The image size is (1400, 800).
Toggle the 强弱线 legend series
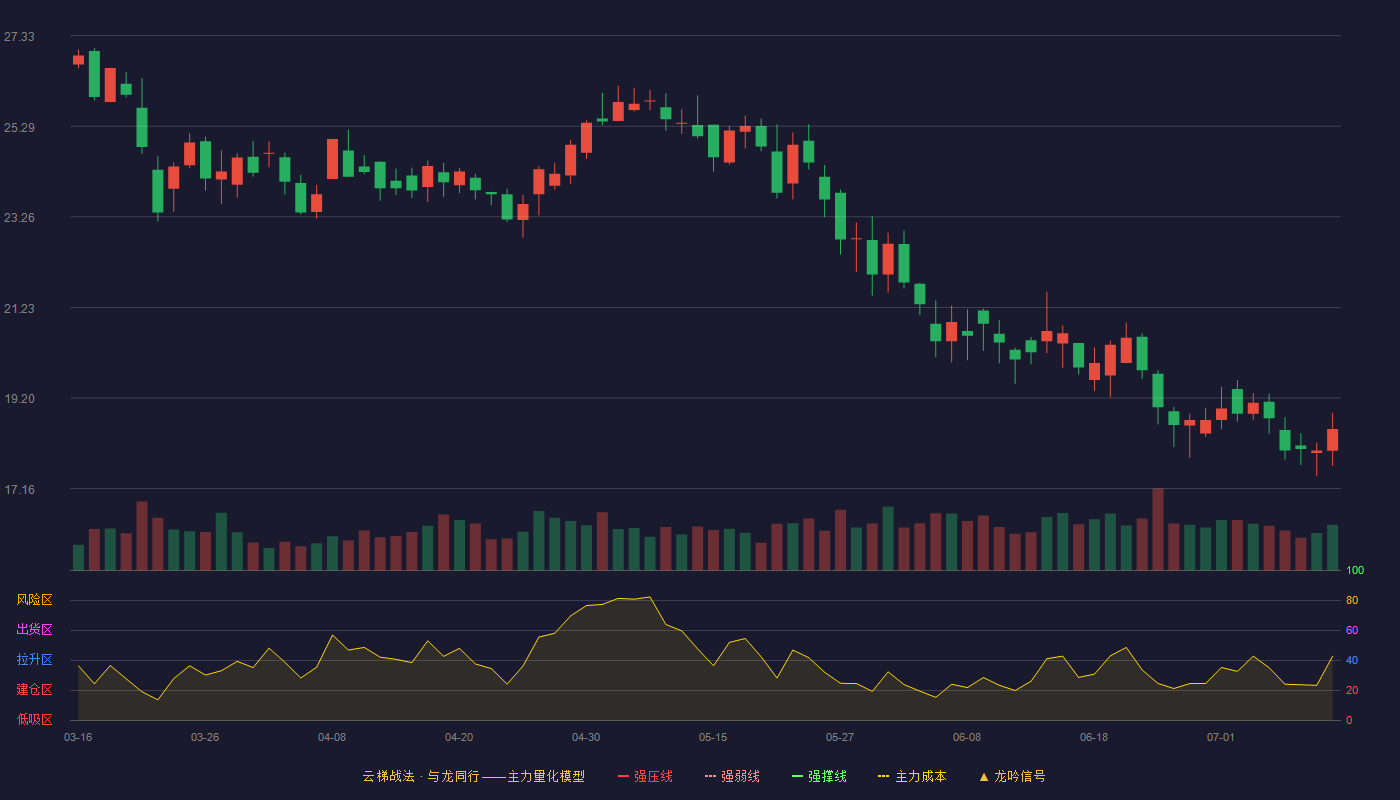[732, 776]
